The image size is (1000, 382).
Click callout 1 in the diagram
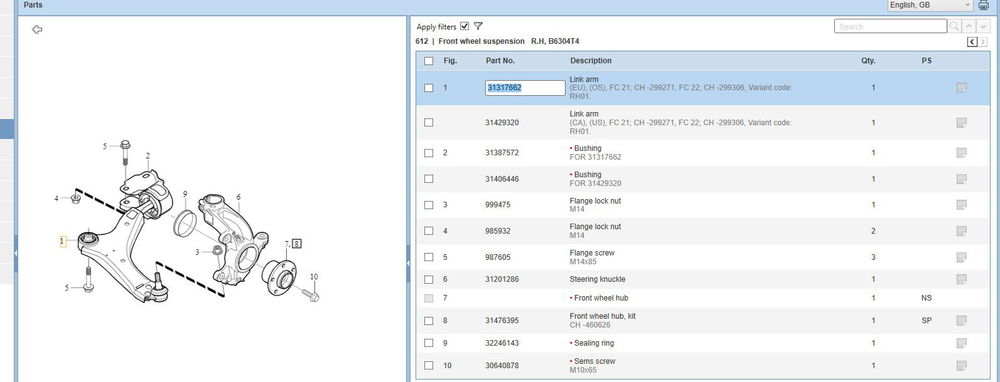pyautogui.click(x=62, y=242)
